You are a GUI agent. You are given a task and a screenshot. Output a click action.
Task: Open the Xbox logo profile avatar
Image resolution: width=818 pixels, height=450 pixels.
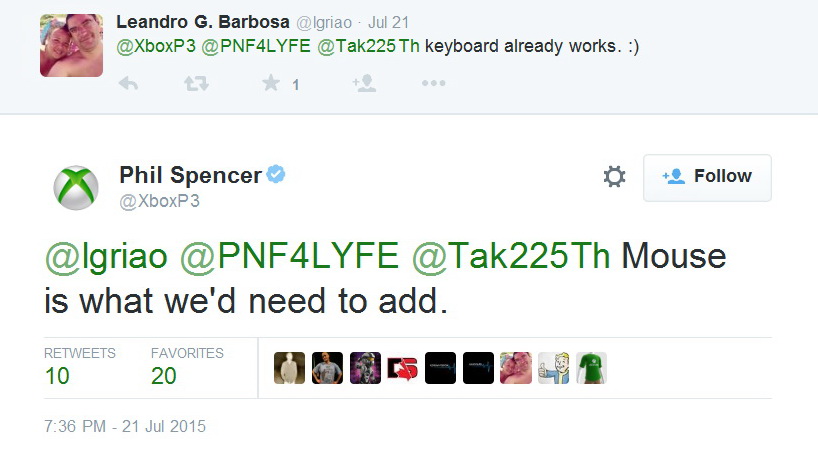click(76, 188)
